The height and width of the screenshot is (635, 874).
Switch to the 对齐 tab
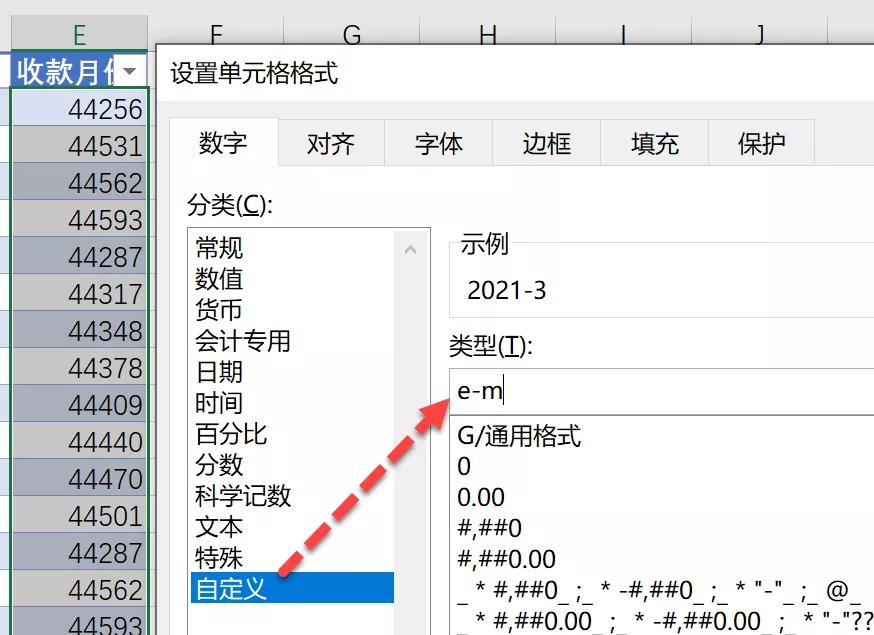(330, 144)
